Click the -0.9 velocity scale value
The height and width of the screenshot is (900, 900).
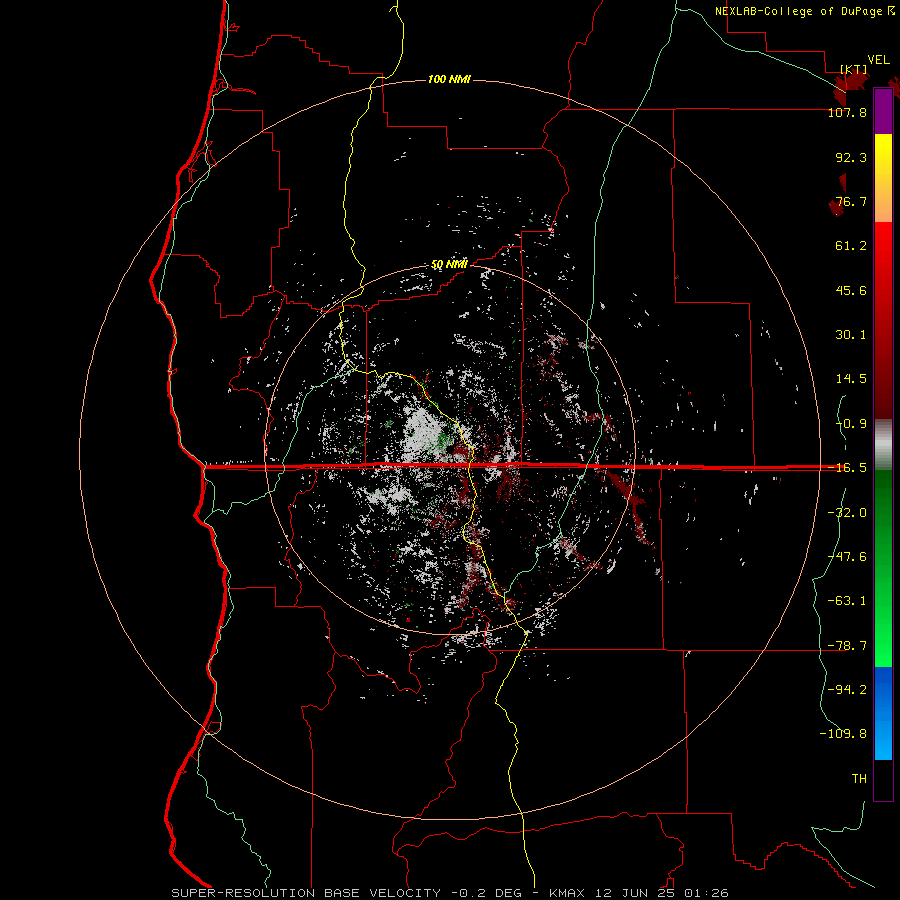click(x=851, y=424)
